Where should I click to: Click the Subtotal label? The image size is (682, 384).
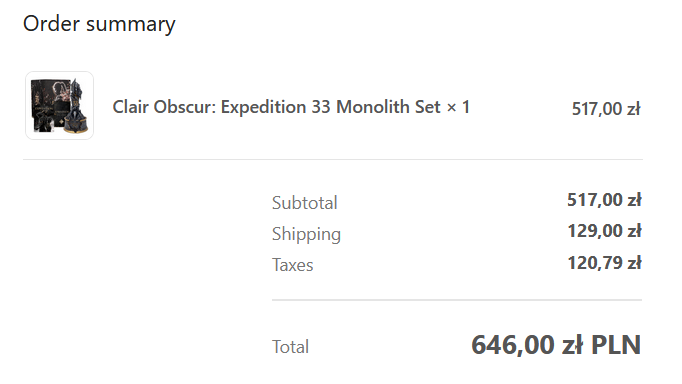pyautogui.click(x=304, y=203)
